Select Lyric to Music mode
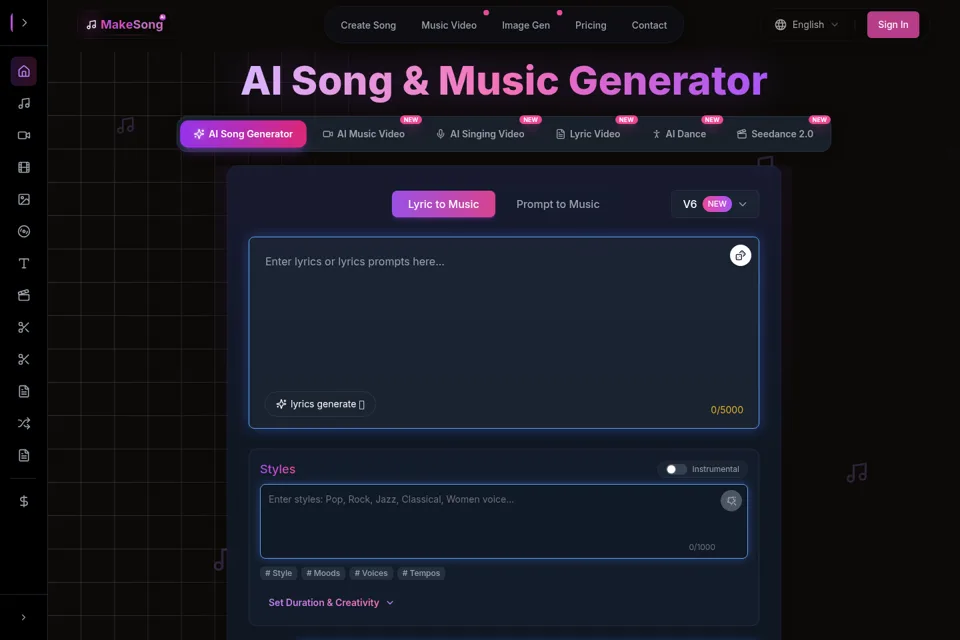 coord(443,204)
